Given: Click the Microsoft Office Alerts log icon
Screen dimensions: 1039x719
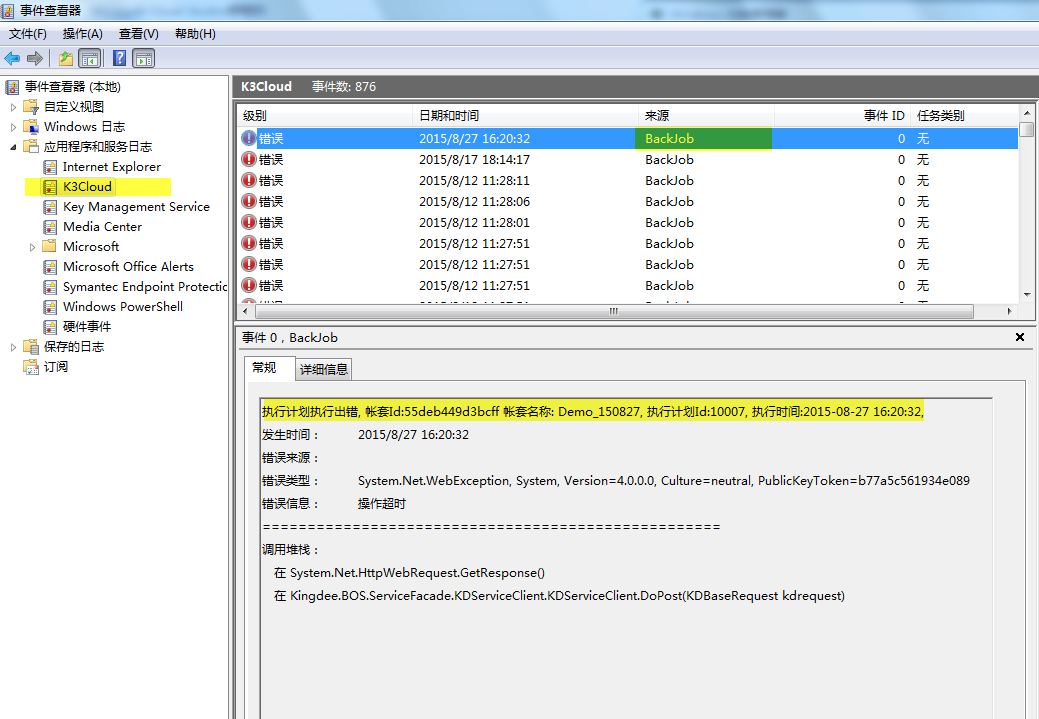Looking at the screenshot, I should click(x=50, y=266).
